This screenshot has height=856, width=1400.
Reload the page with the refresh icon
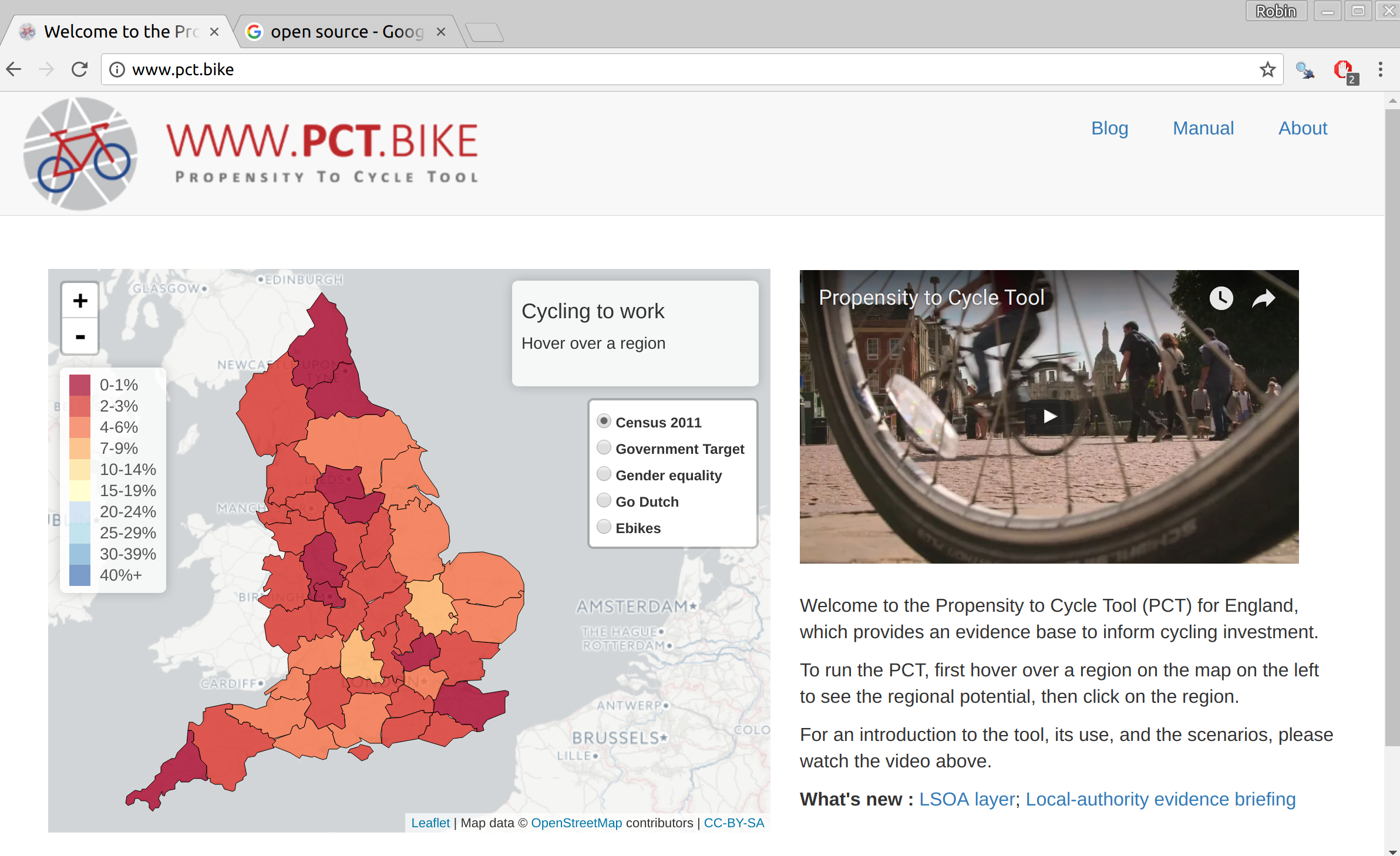click(x=79, y=69)
